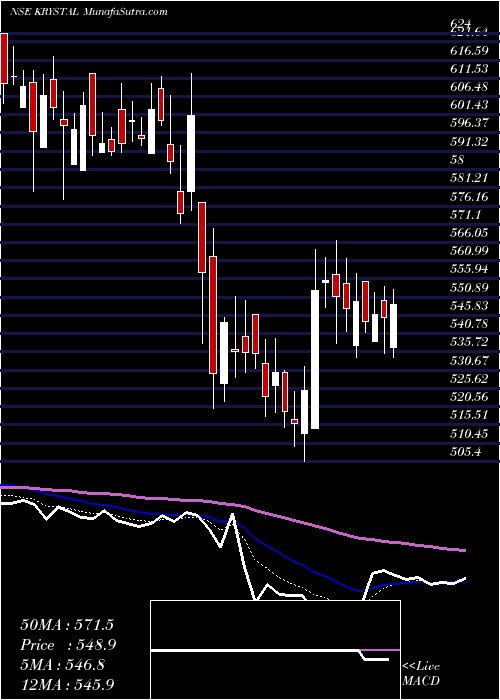The width and height of the screenshot is (500, 700).
Task: Click the 505.4 price axis label
Action: (x=466, y=452)
